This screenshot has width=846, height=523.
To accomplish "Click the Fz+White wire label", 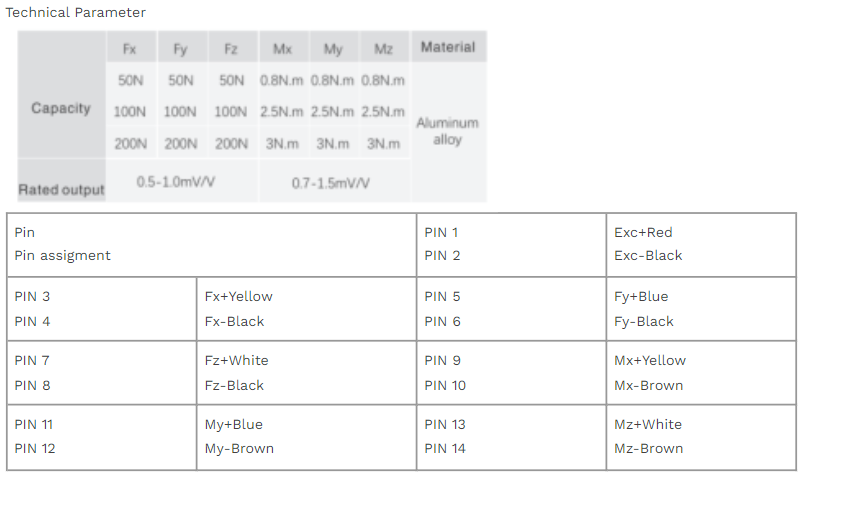I will [x=236, y=361].
